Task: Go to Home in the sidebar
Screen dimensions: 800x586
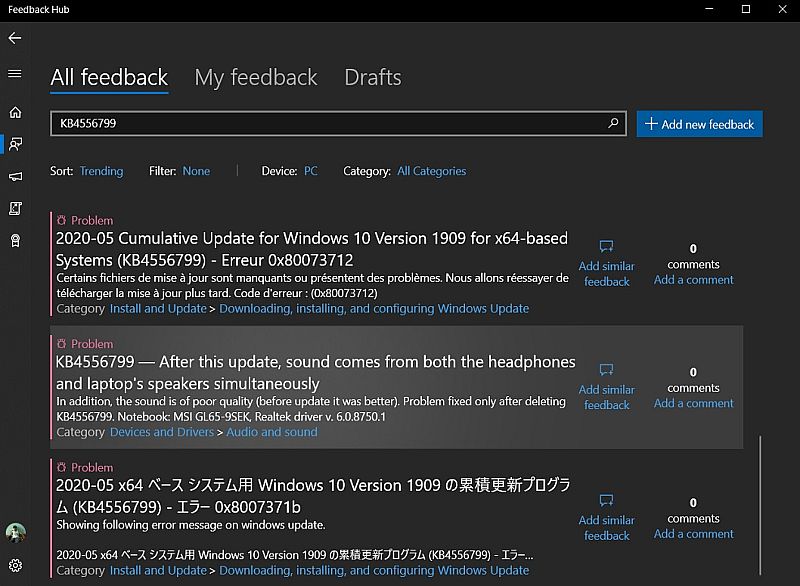Action: [x=15, y=112]
